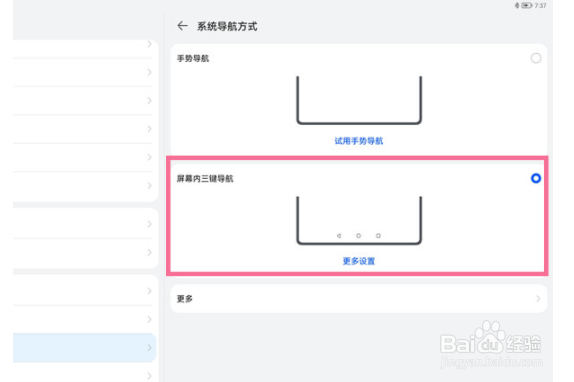
Task: Tap the gesture navigation preview illustration
Action: pyautogui.click(x=359, y=100)
